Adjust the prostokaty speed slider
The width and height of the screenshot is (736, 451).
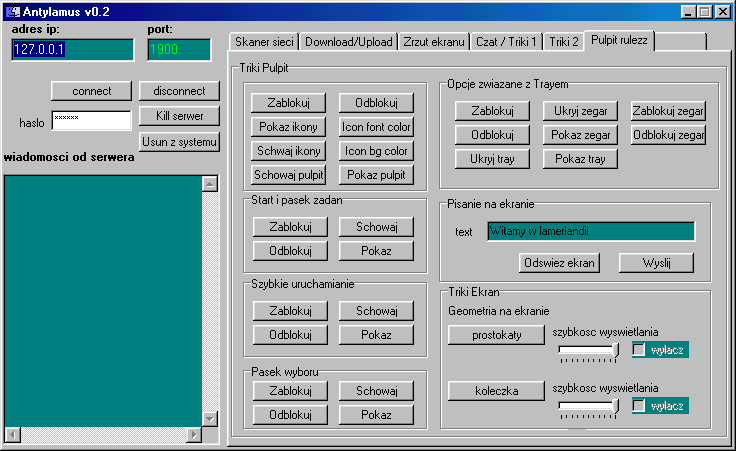tap(588, 350)
